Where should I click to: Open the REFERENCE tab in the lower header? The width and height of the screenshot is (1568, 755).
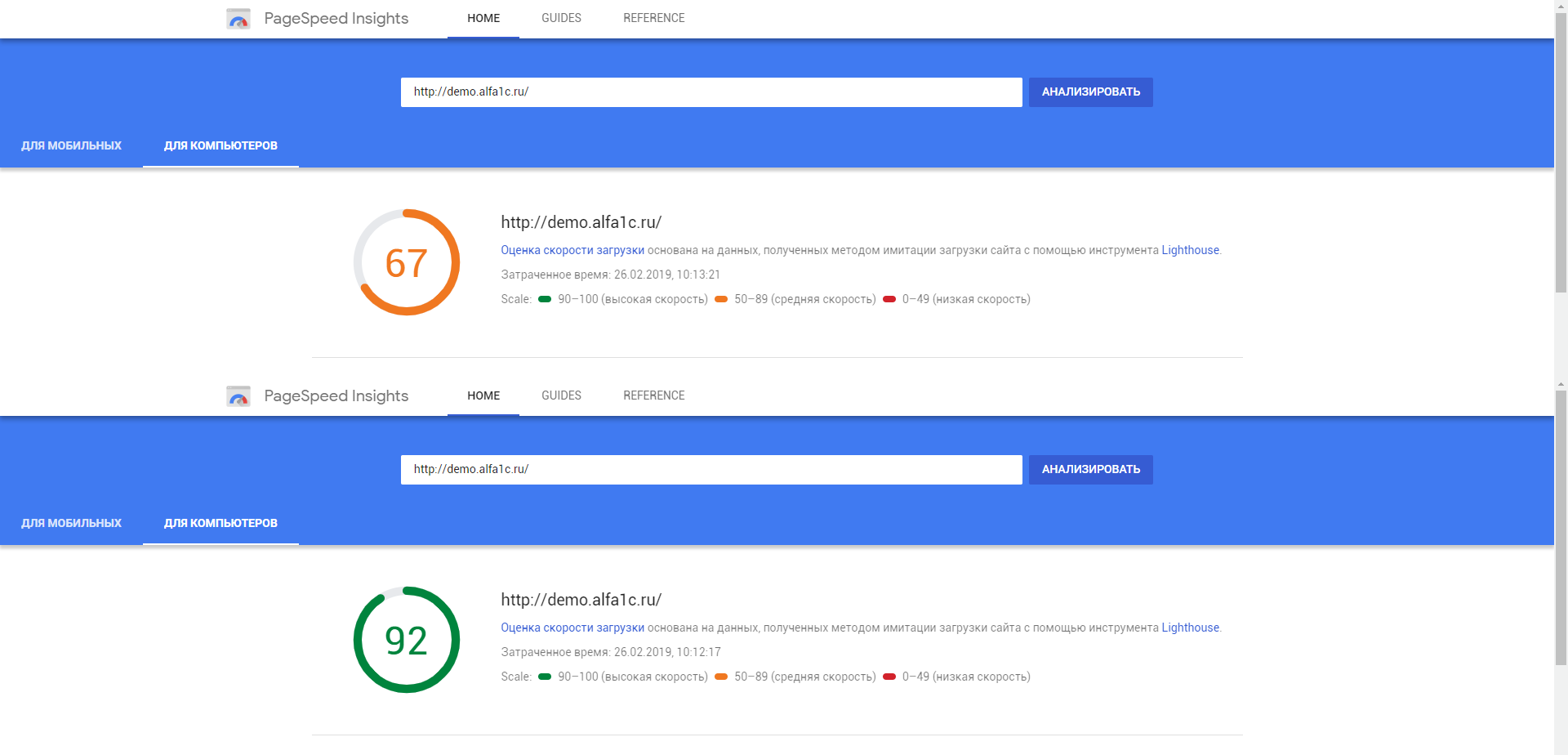[x=654, y=395]
